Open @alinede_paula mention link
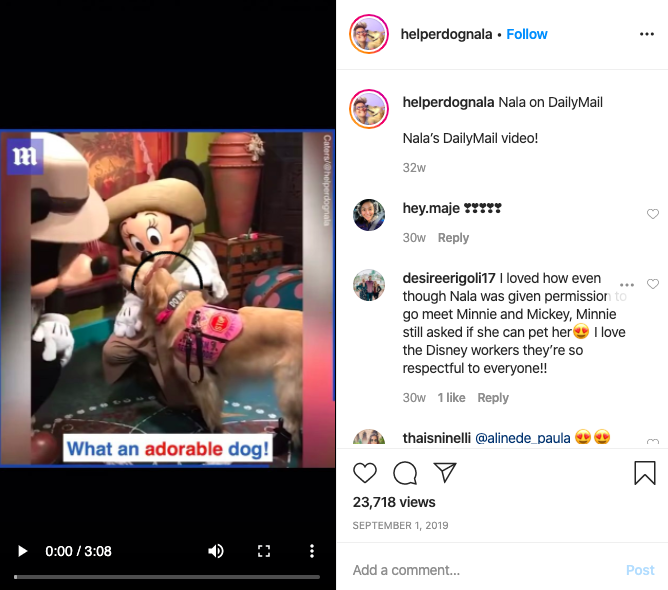668x590 pixels. [x=522, y=438]
